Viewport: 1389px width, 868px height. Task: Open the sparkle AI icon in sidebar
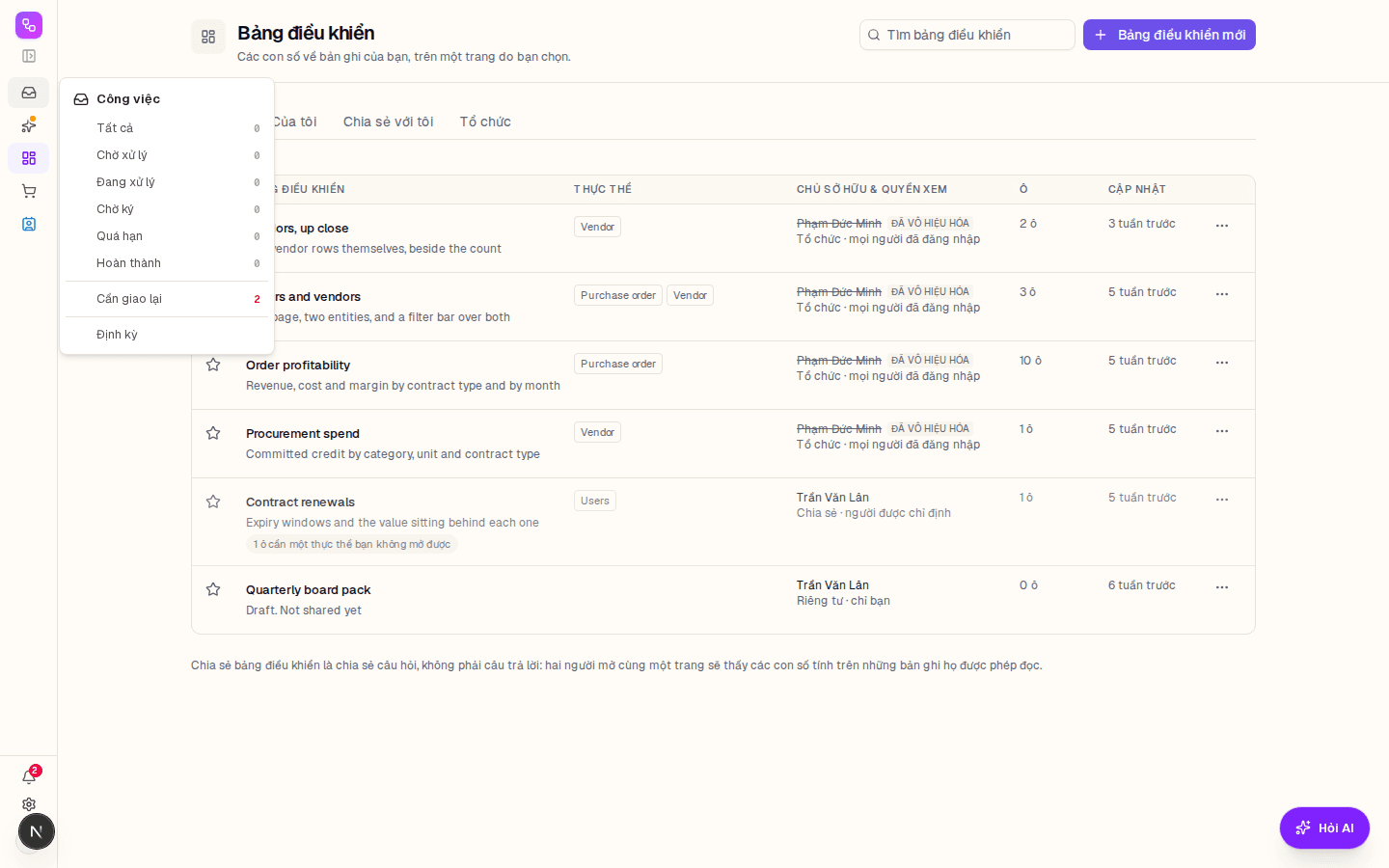(29, 125)
